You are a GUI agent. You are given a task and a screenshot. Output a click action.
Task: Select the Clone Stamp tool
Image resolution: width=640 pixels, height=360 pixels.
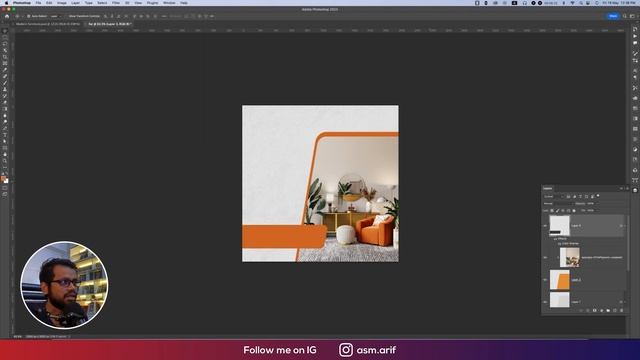pos(5,89)
